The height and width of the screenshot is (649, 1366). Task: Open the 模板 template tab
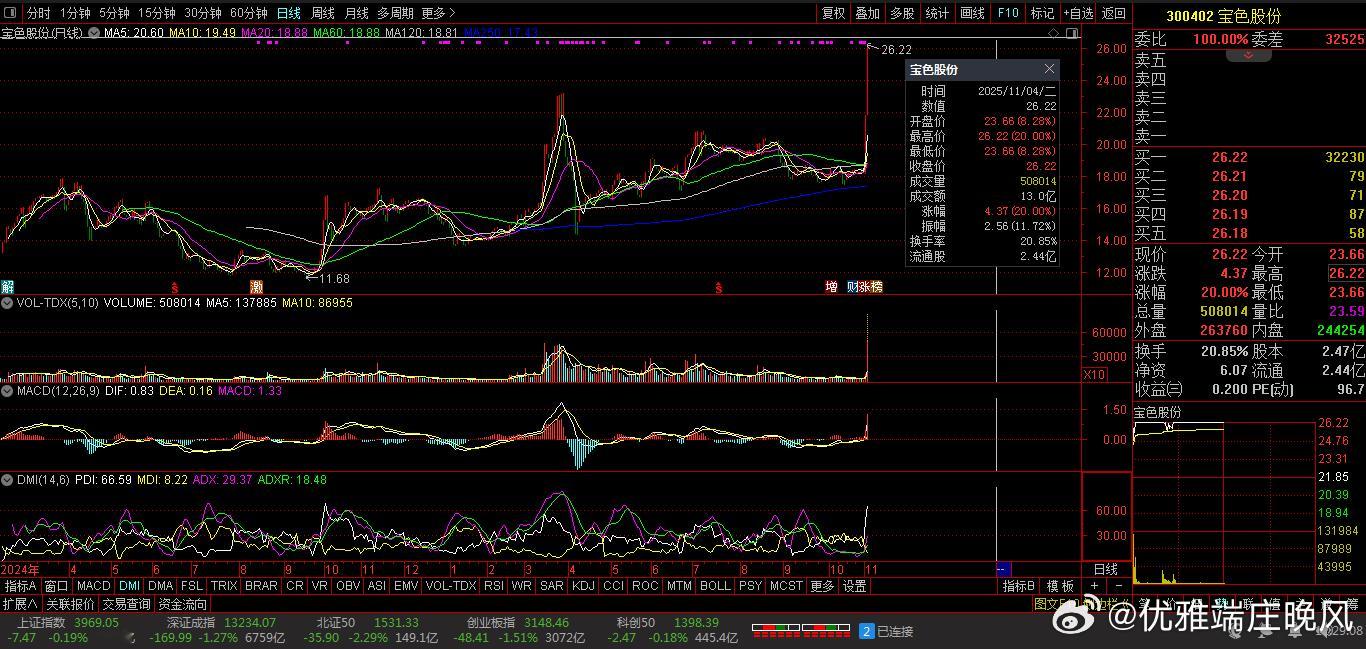(1060, 586)
